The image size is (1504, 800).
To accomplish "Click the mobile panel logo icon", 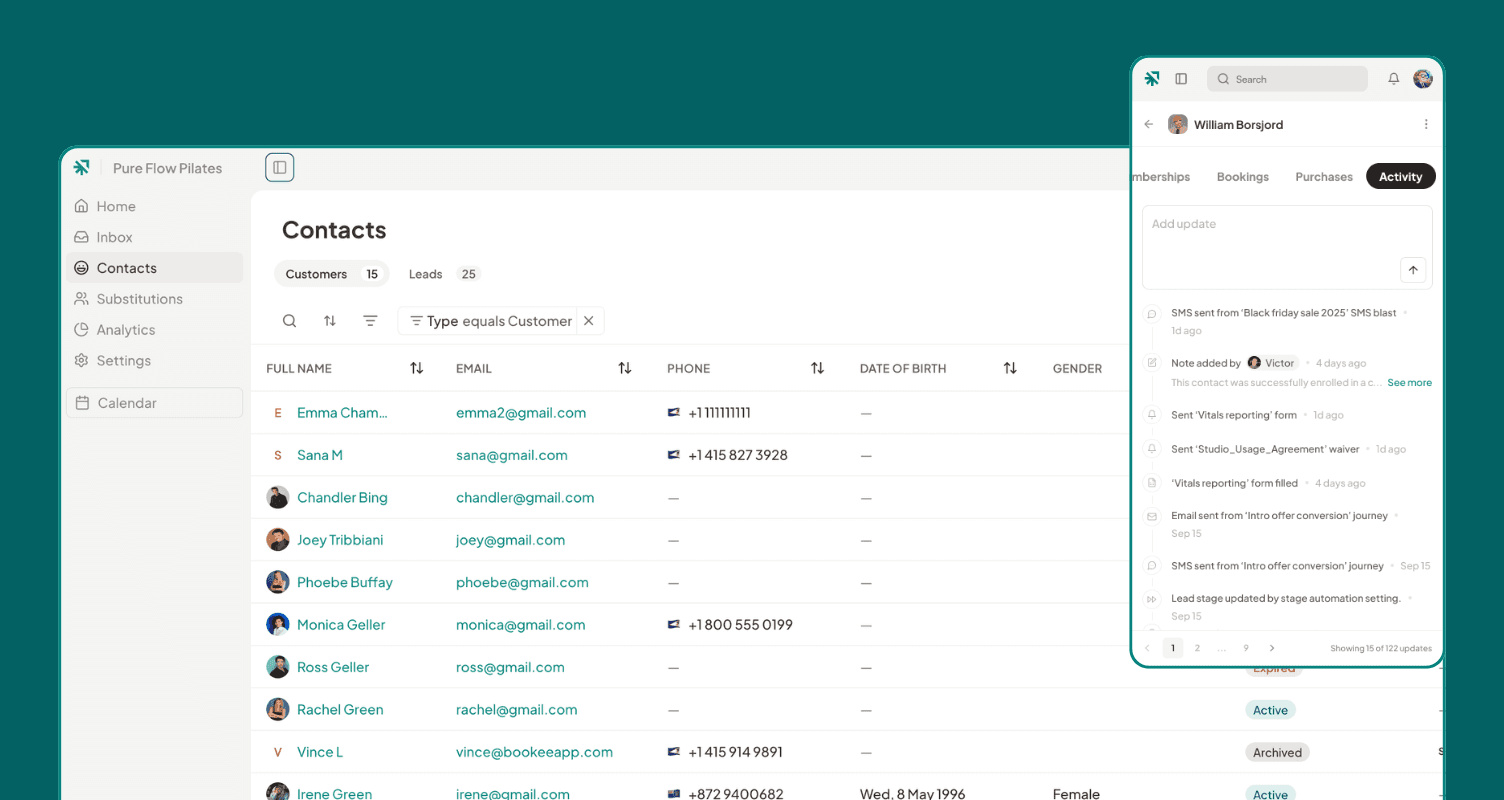I will point(1152,79).
